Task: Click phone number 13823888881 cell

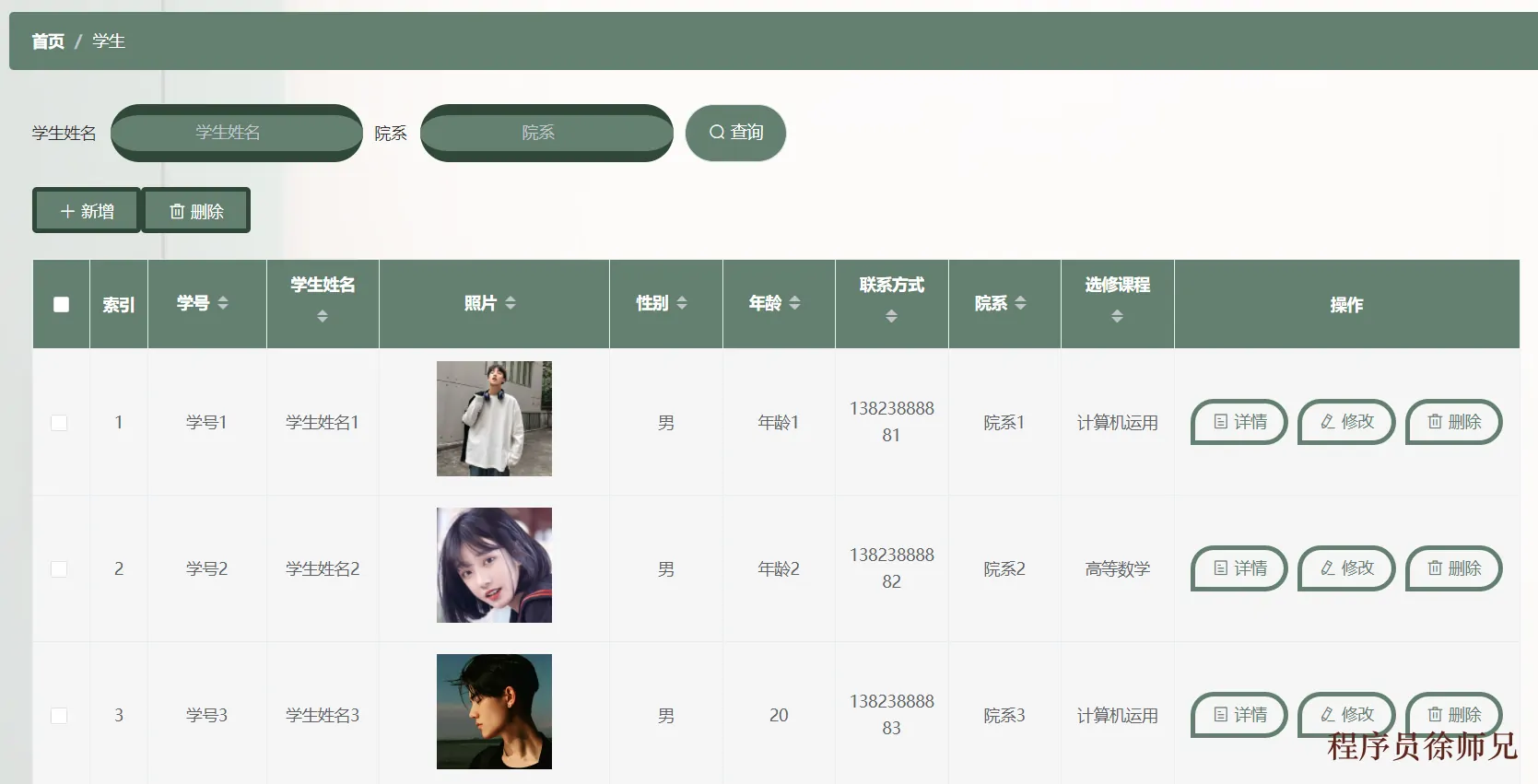Action: point(891,422)
